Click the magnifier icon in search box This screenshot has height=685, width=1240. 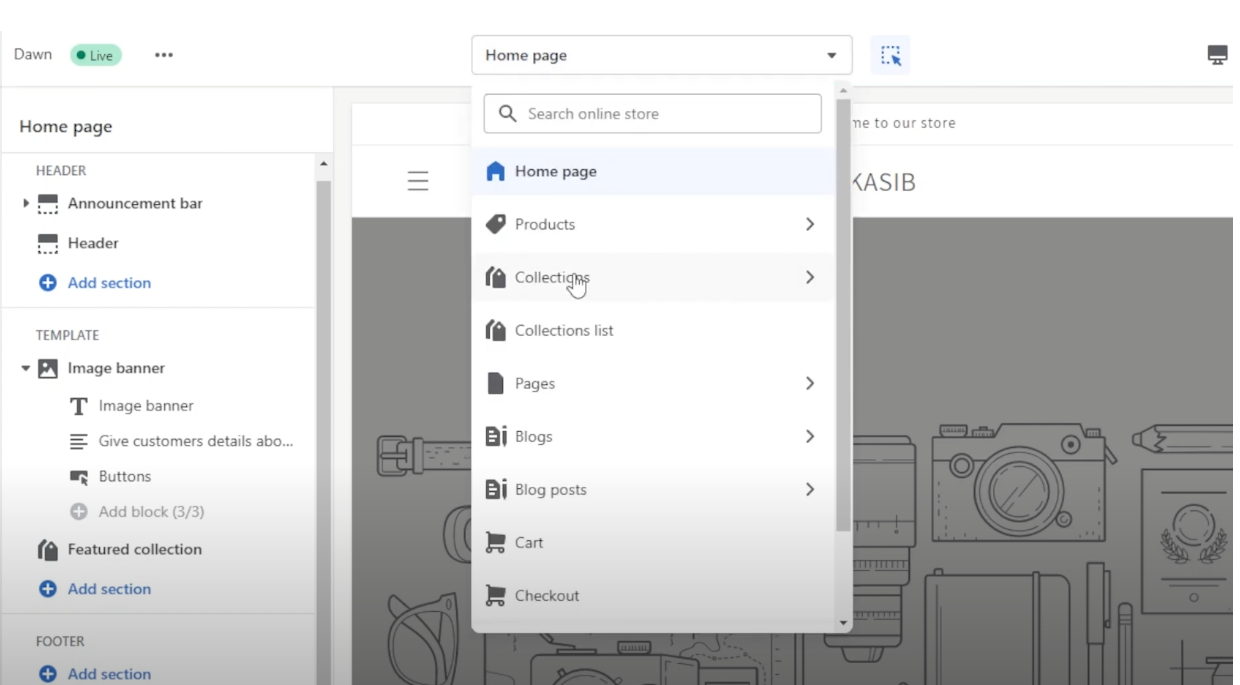pyautogui.click(x=508, y=114)
